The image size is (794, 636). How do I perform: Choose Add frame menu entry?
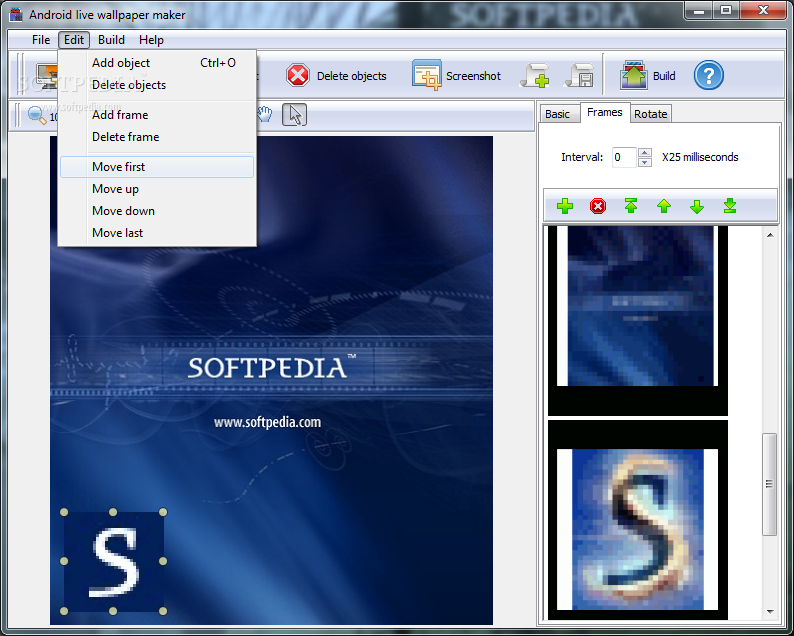pos(157,115)
